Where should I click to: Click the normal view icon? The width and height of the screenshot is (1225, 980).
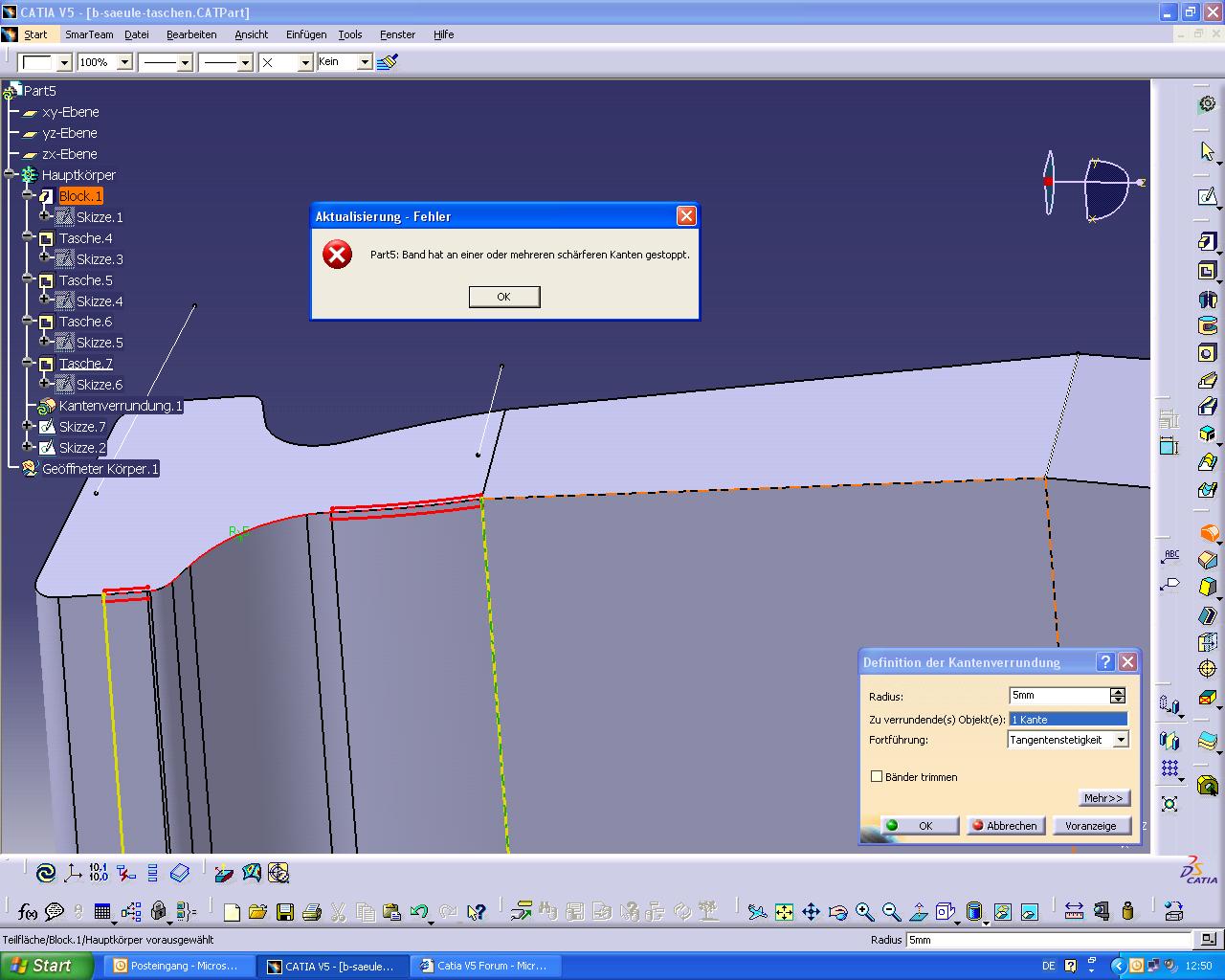[x=918, y=912]
